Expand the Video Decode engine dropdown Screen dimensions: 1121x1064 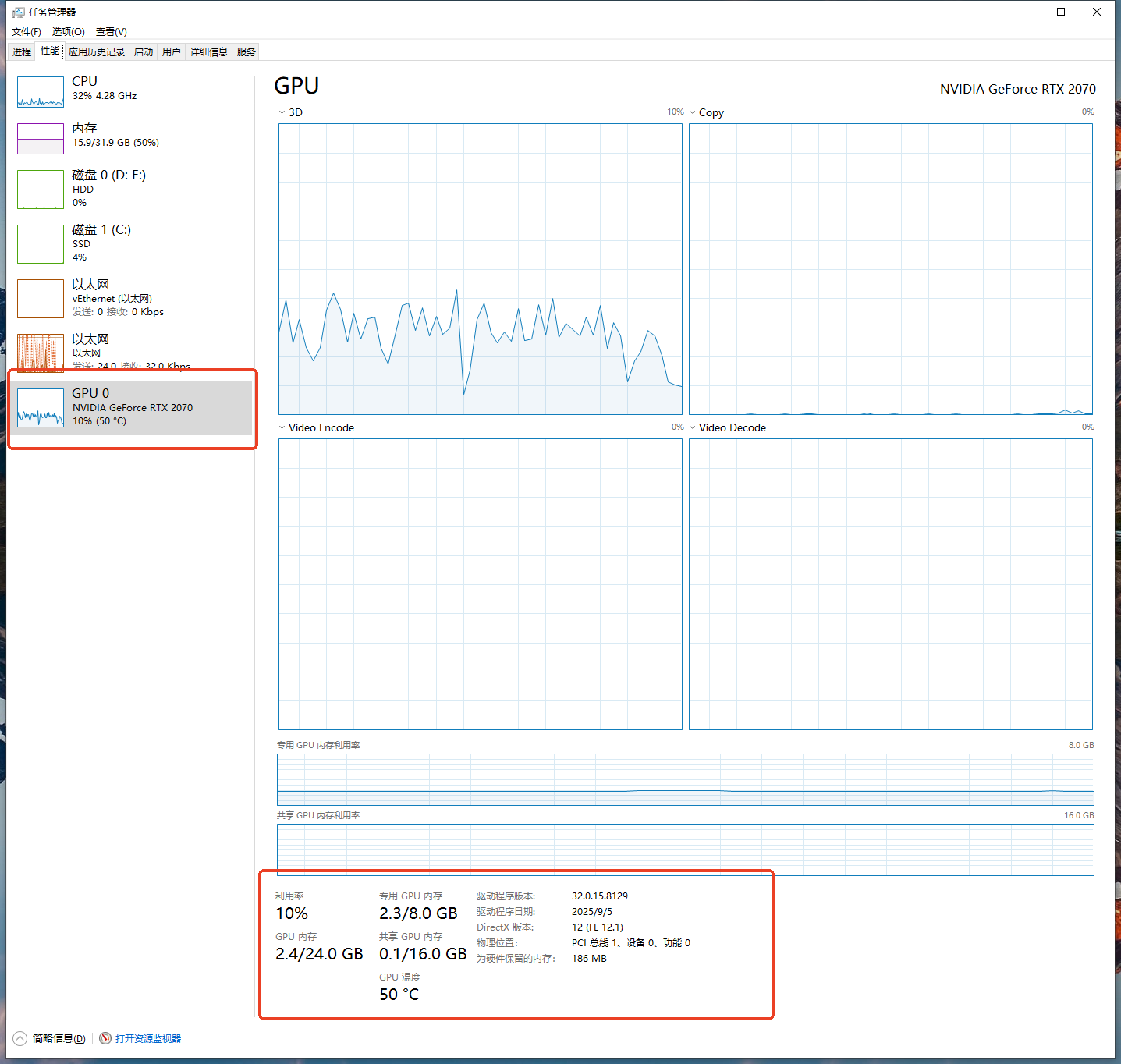click(693, 427)
